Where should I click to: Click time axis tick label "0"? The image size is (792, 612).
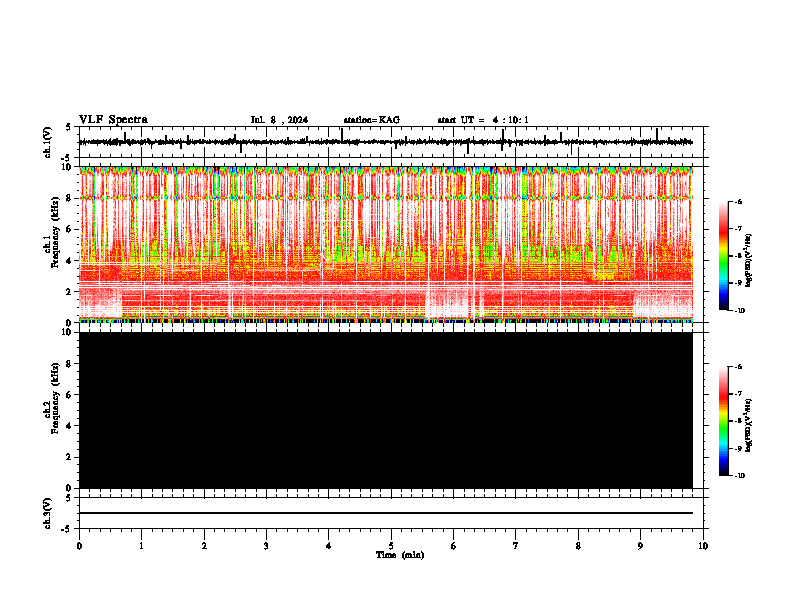(79, 546)
